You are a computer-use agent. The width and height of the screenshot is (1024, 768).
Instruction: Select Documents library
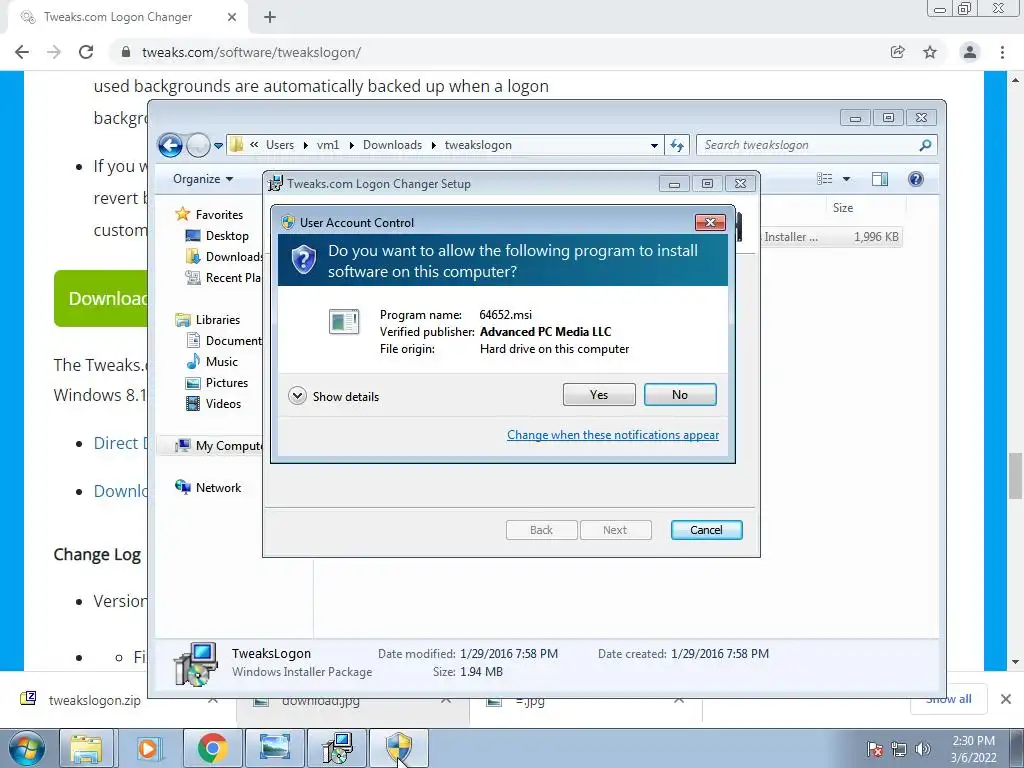[x=225, y=340]
